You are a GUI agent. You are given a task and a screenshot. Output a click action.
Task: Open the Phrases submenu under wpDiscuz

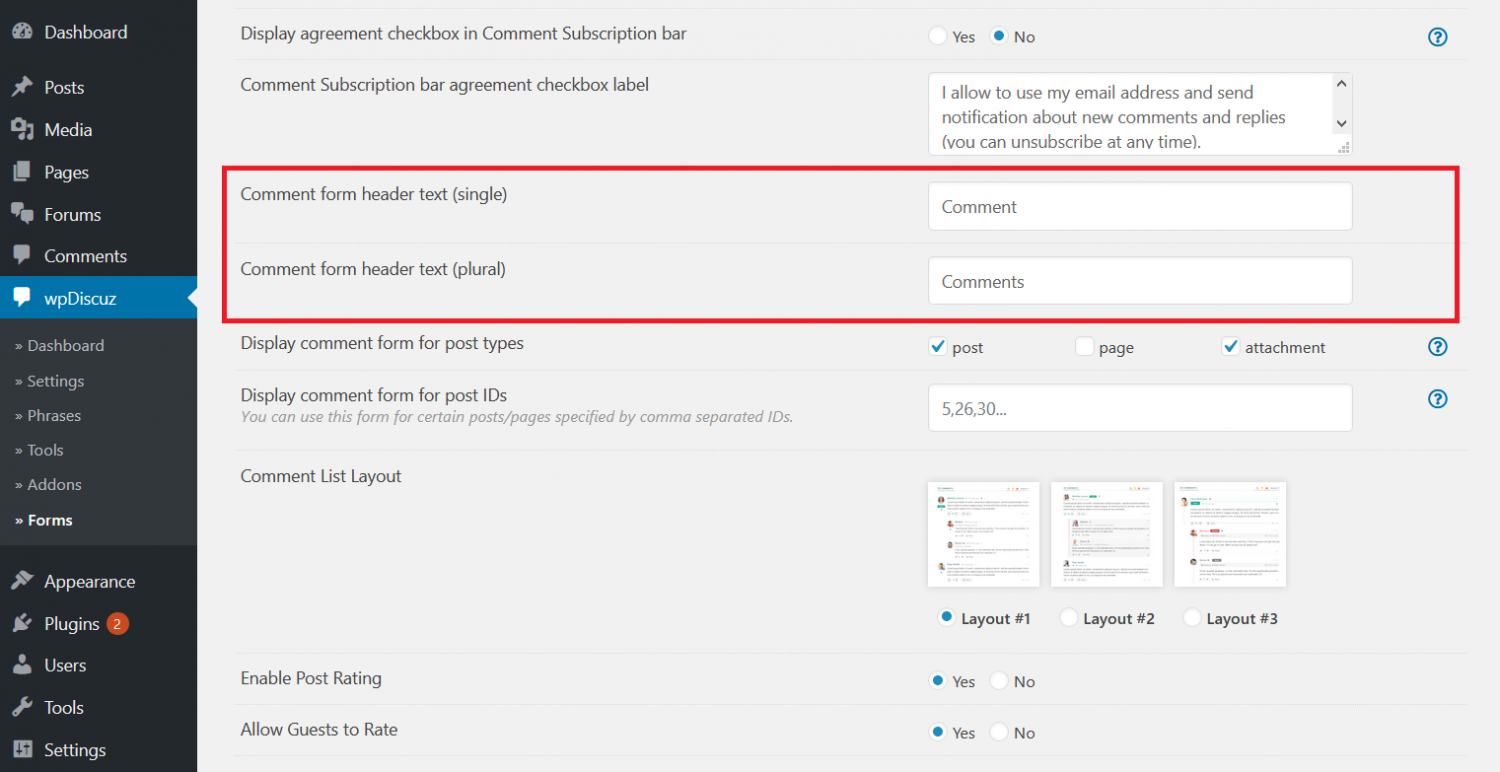point(52,415)
